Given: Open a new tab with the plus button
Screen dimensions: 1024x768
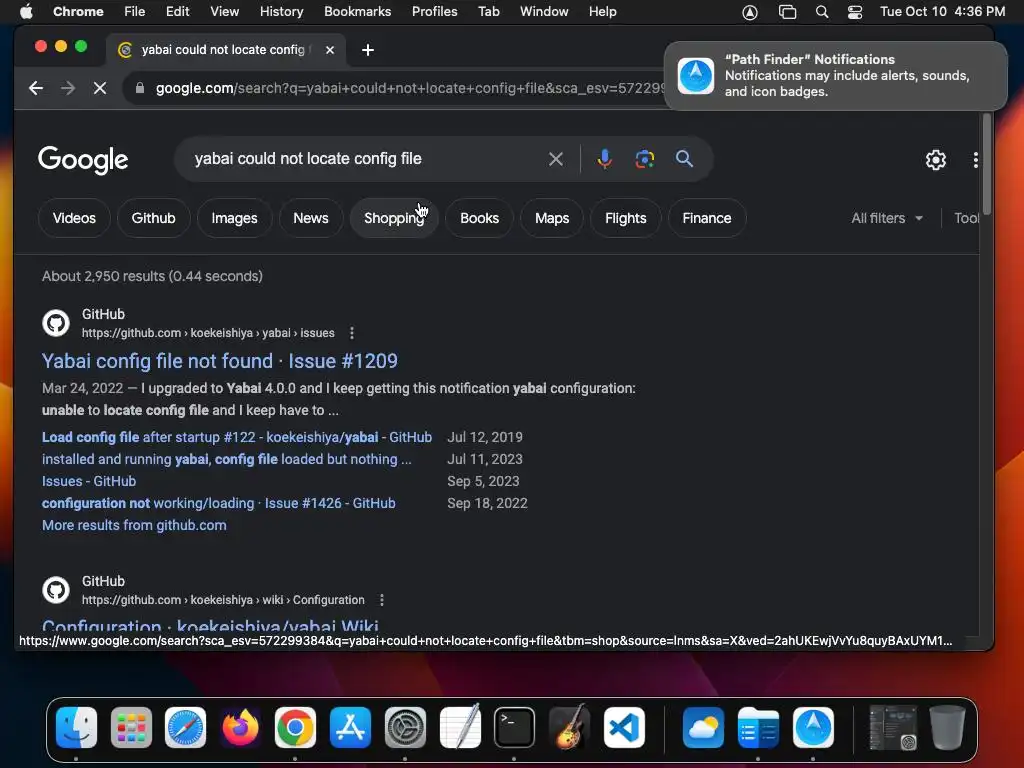Looking at the screenshot, I should pyautogui.click(x=368, y=50).
